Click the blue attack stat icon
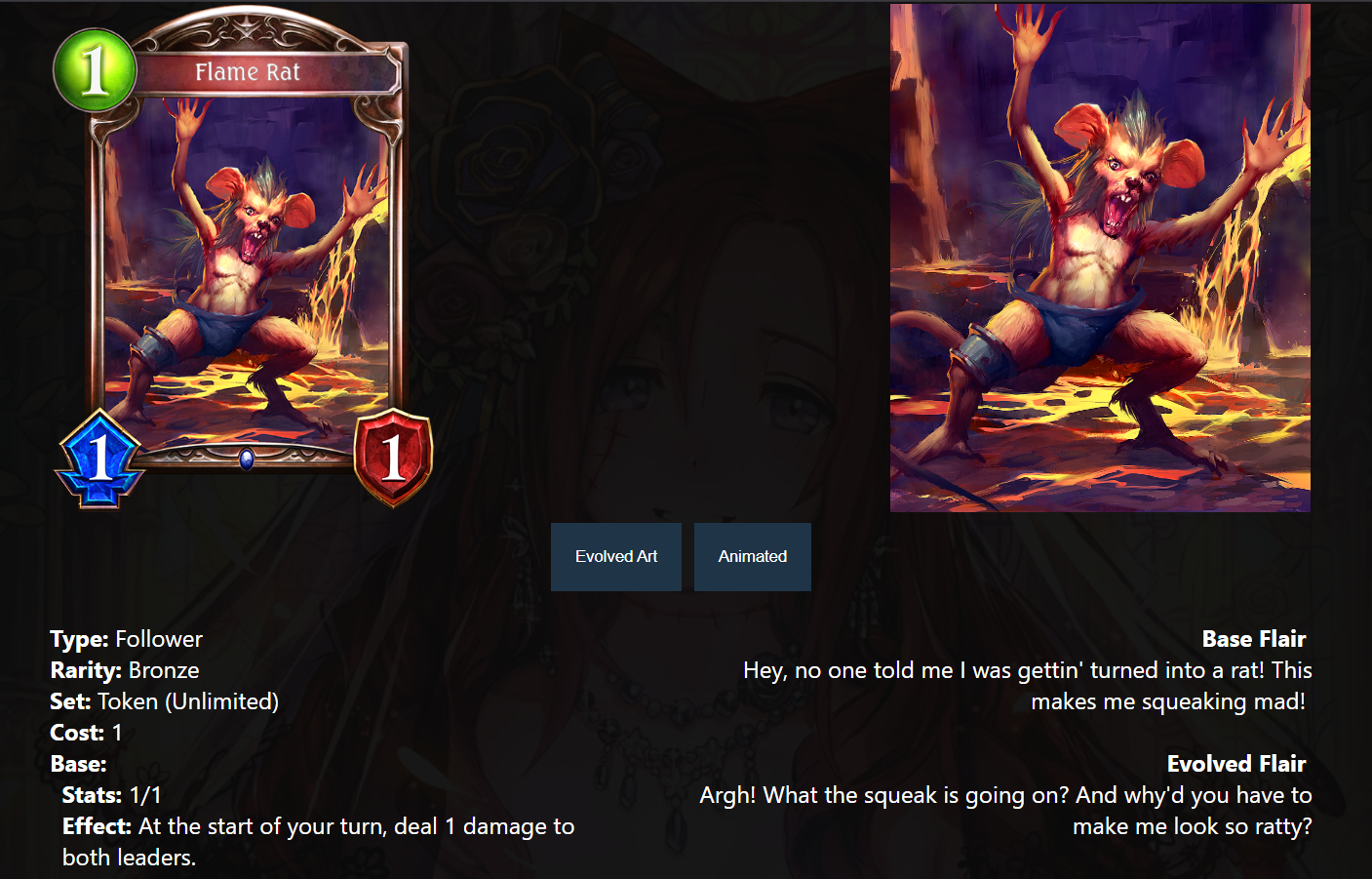 click(x=99, y=459)
